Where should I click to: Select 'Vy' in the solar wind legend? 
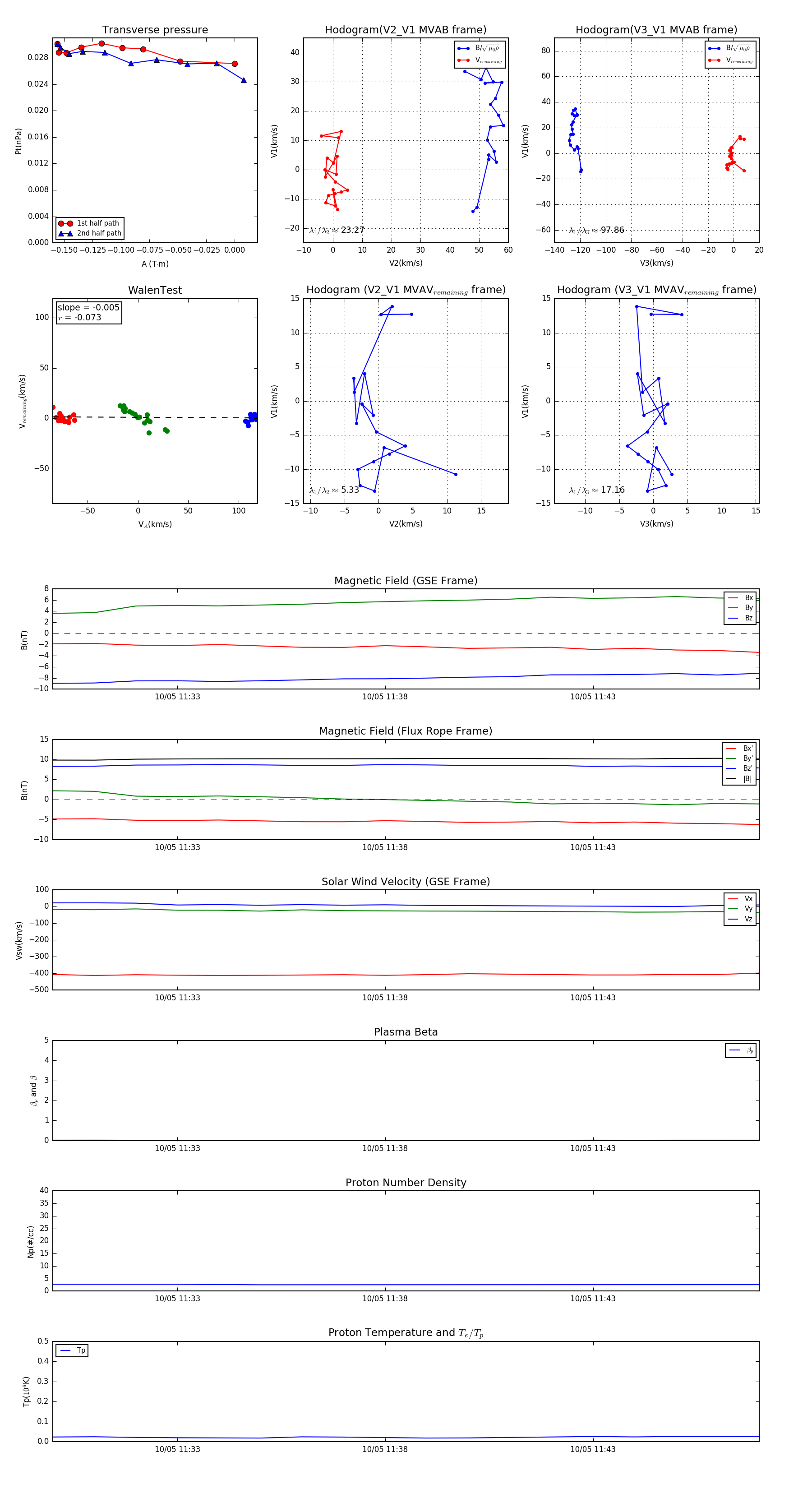[x=740, y=909]
